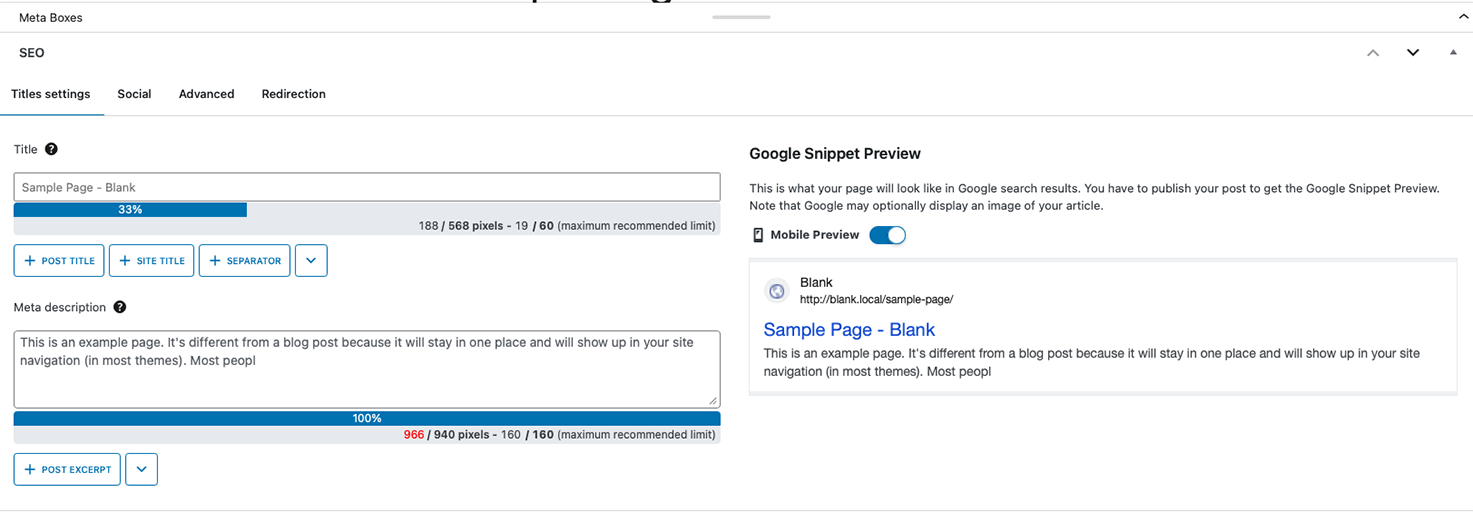Switch to the Redirection tab
1473x512 pixels.
pos(294,94)
